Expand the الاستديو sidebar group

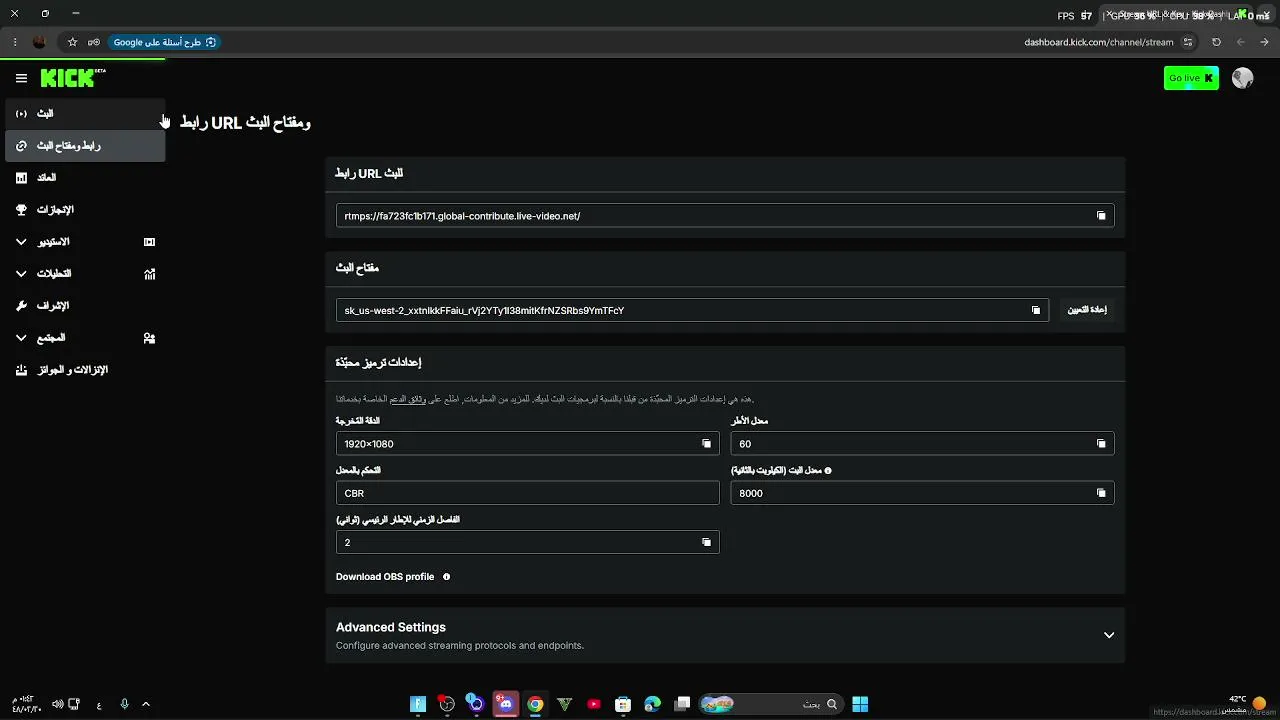click(21, 242)
